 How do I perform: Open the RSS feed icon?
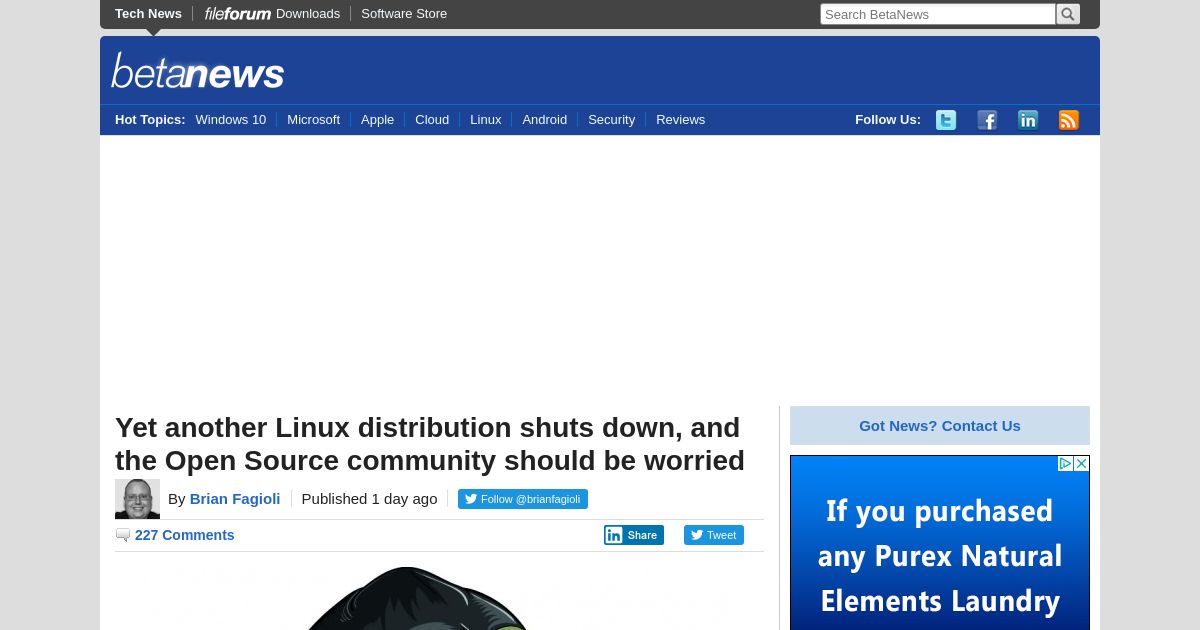click(1069, 120)
